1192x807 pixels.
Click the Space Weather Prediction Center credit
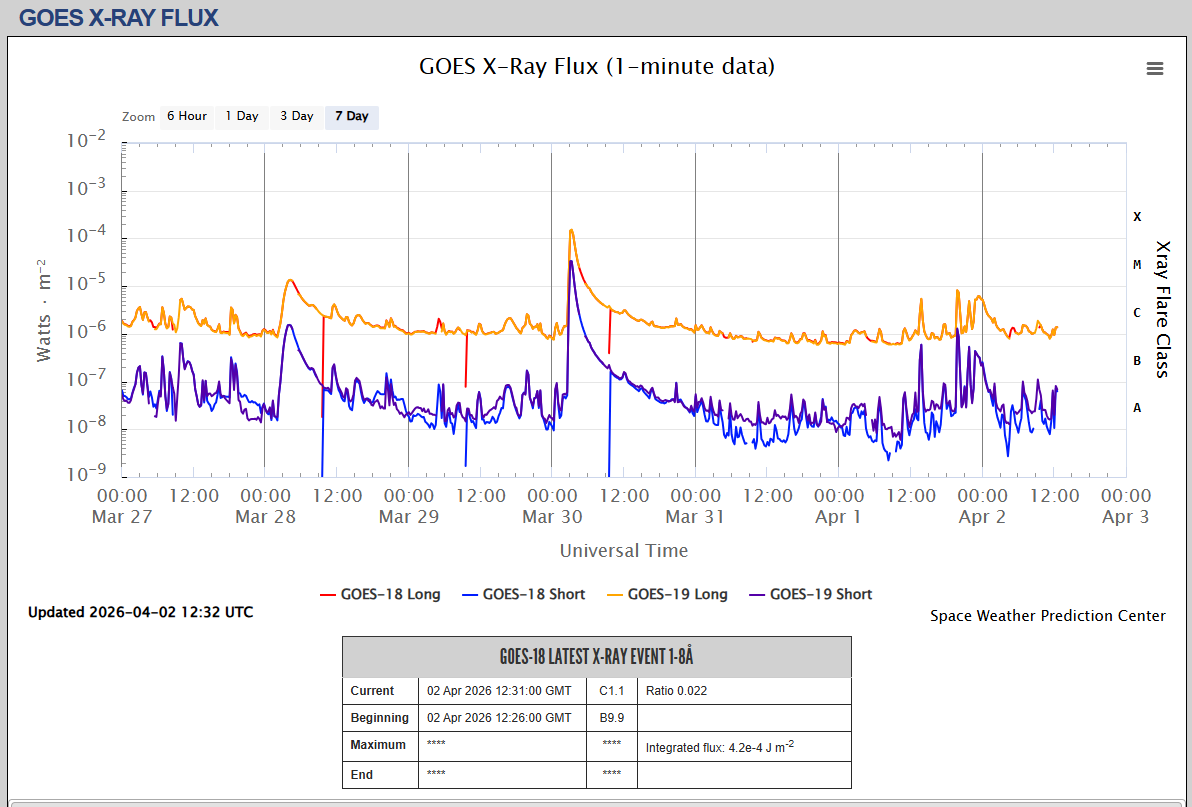tap(1048, 616)
